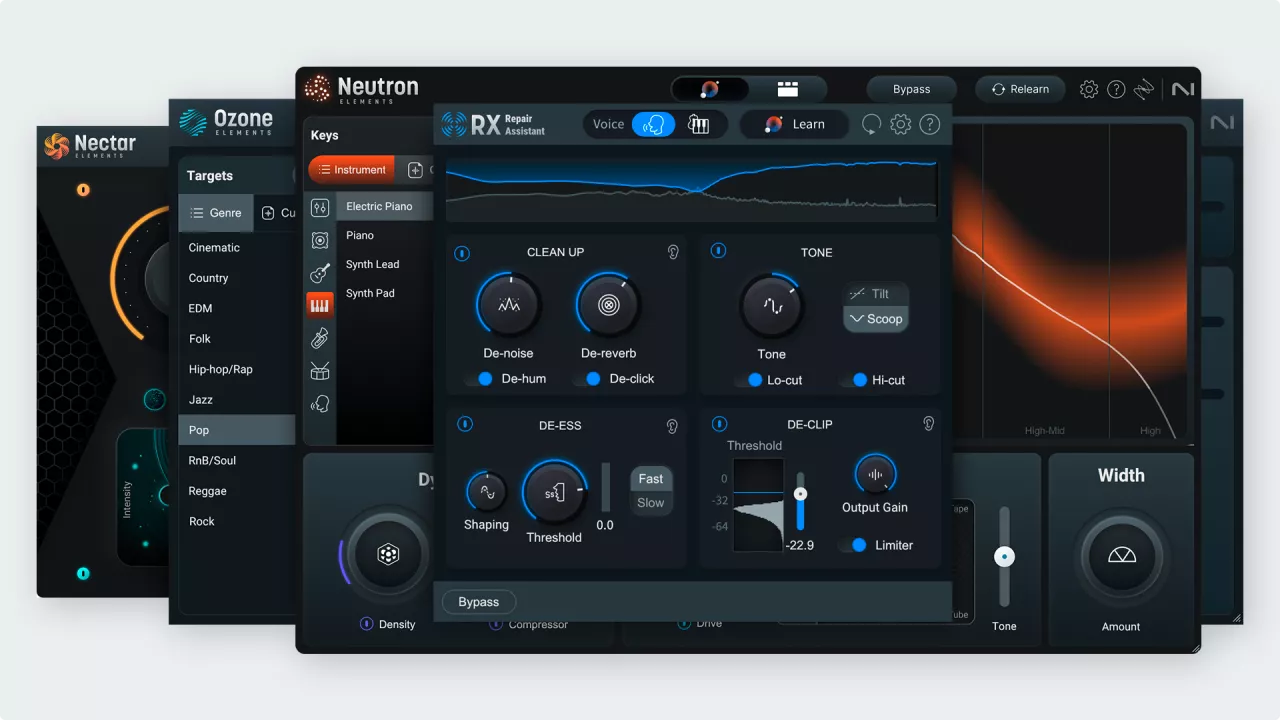
Task: Select Slow de-ess speed
Action: [651, 503]
